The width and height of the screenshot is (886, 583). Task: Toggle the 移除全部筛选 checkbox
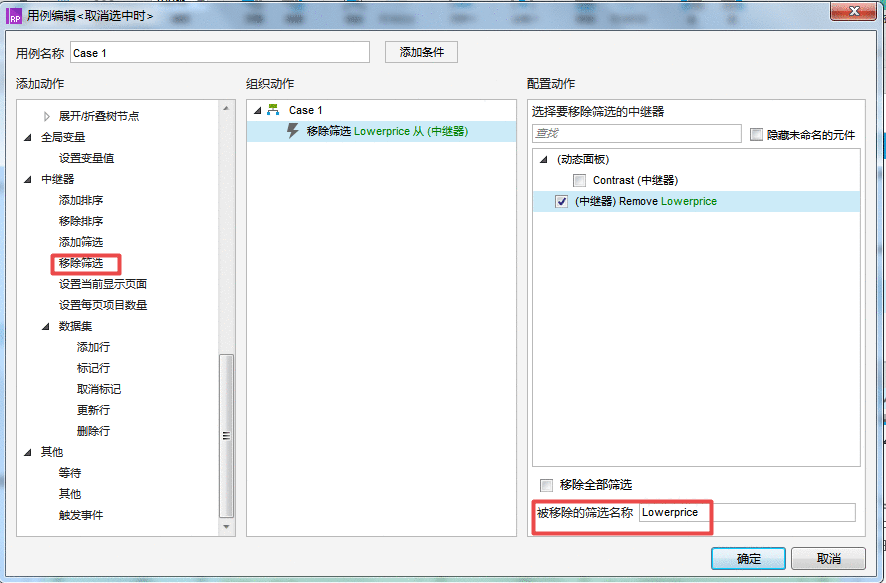(546, 485)
